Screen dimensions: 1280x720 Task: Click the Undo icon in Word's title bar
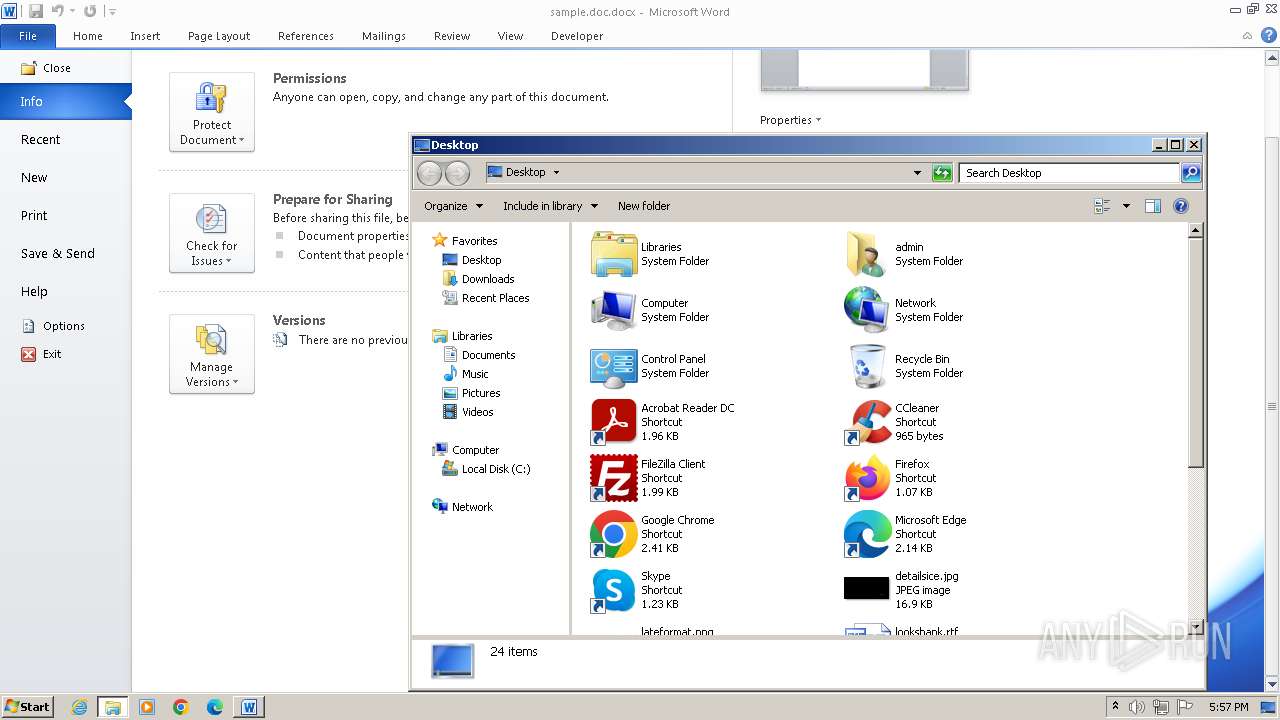pyautogui.click(x=57, y=11)
